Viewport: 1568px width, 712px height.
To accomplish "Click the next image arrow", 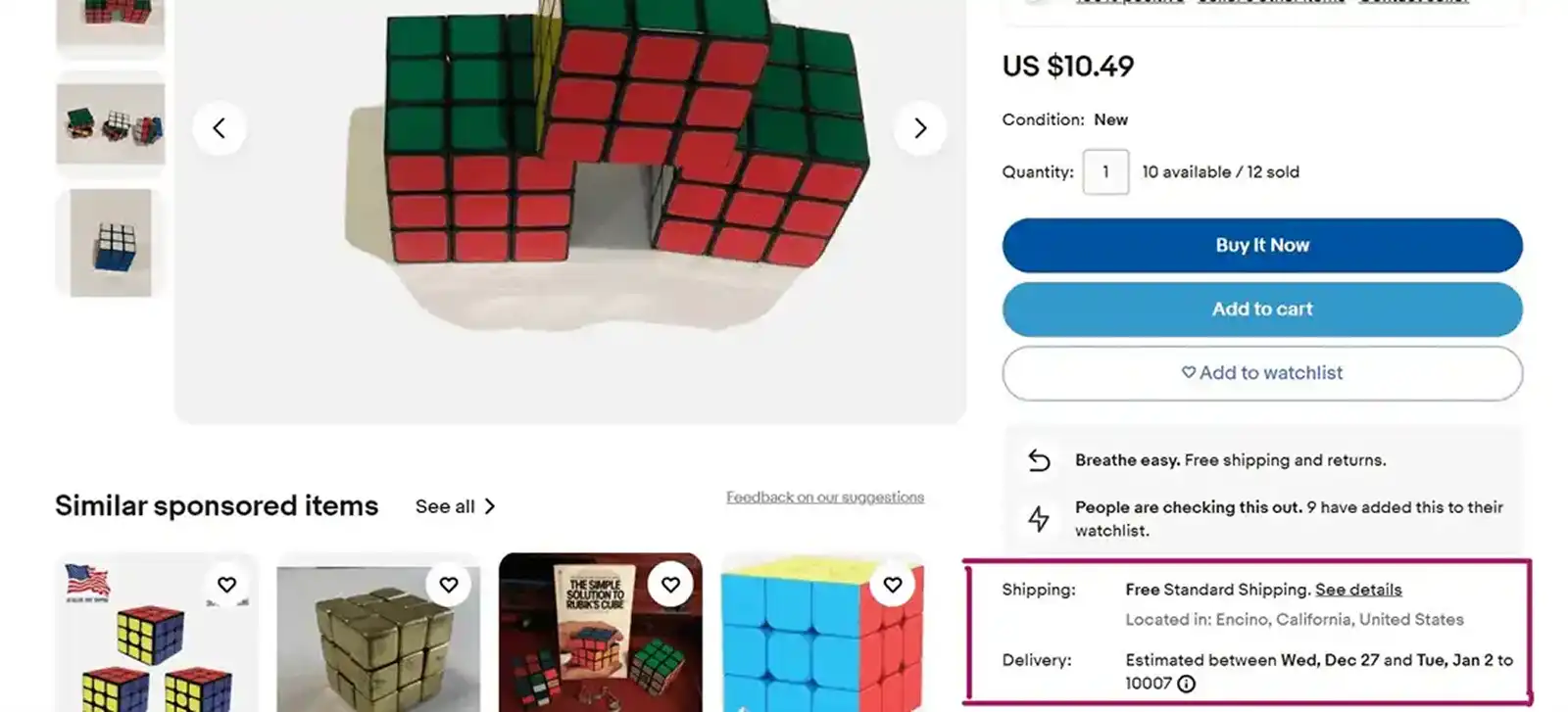I will (x=919, y=128).
